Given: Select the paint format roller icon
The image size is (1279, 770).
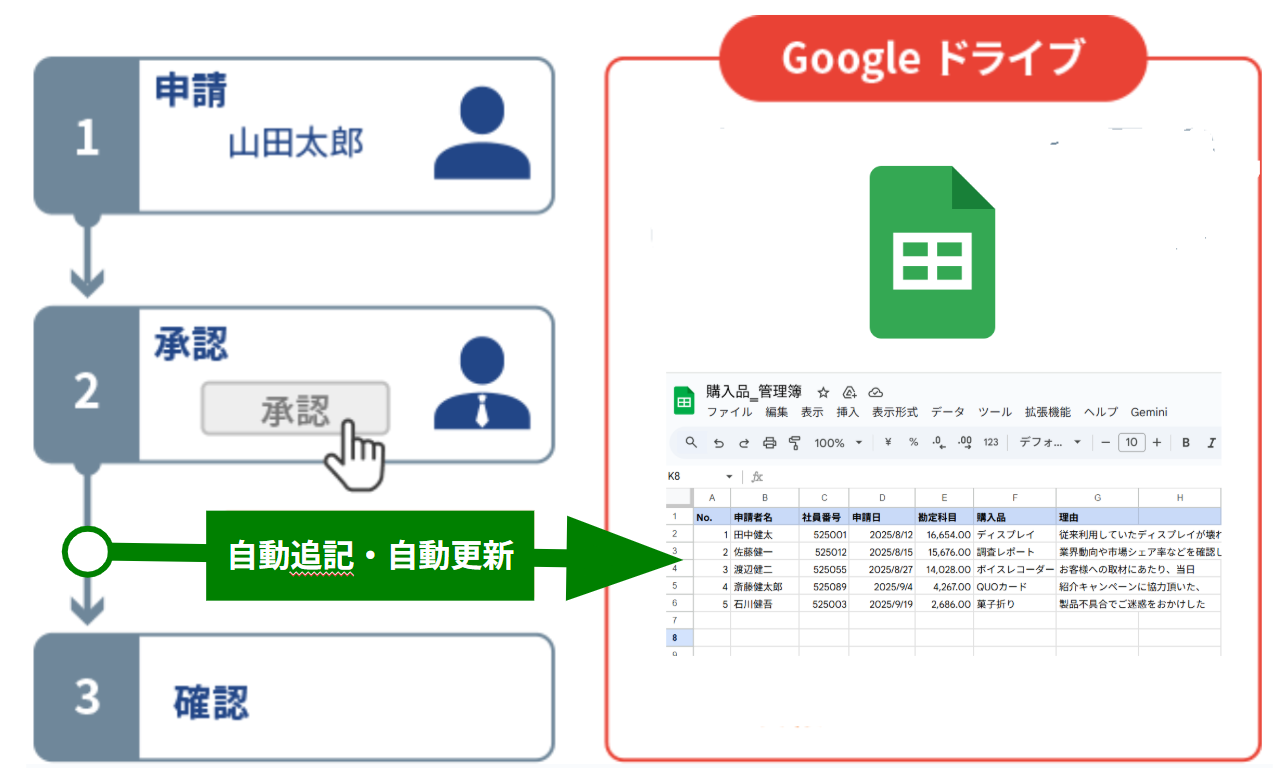Looking at the screenshot, I should tap(795, 443).
